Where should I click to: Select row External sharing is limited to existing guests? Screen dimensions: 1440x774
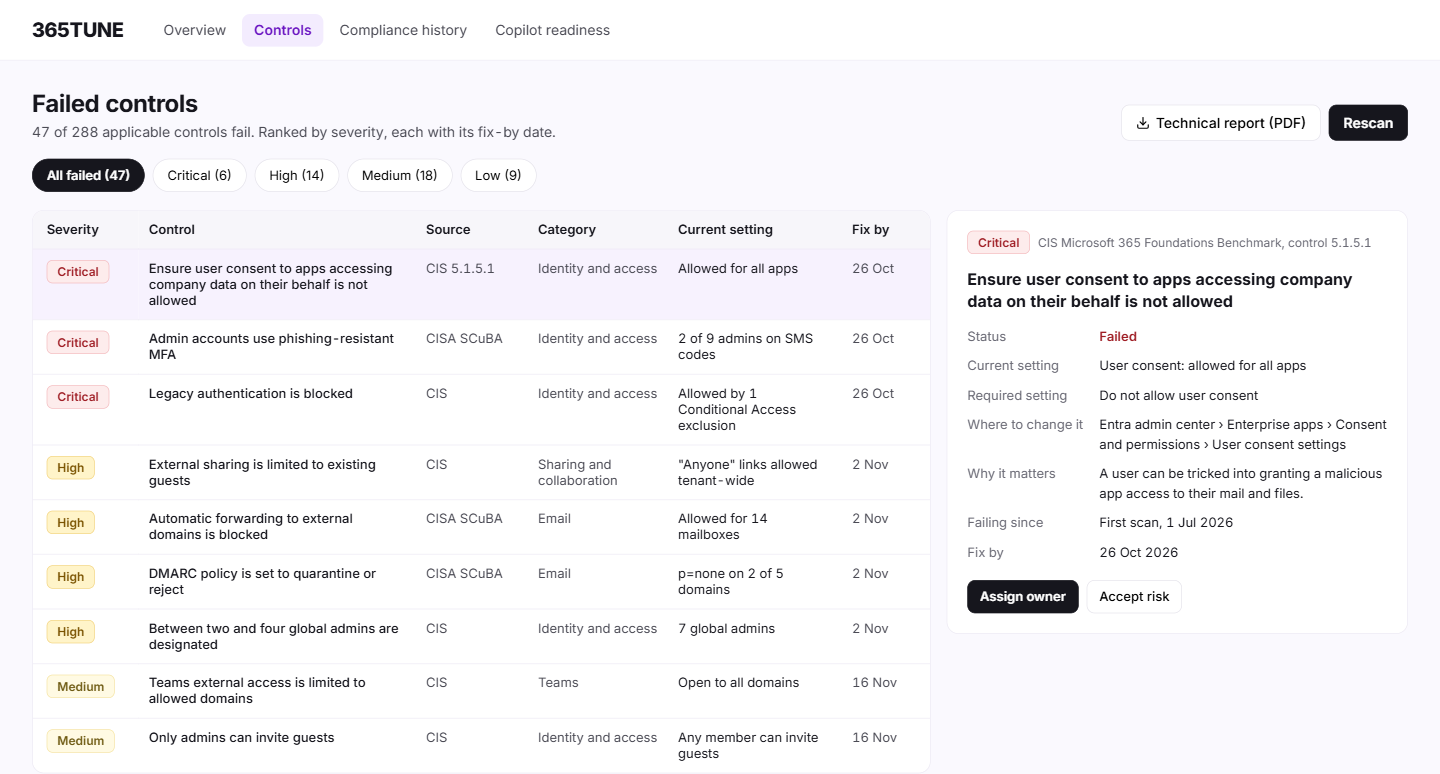coord(481,473)
